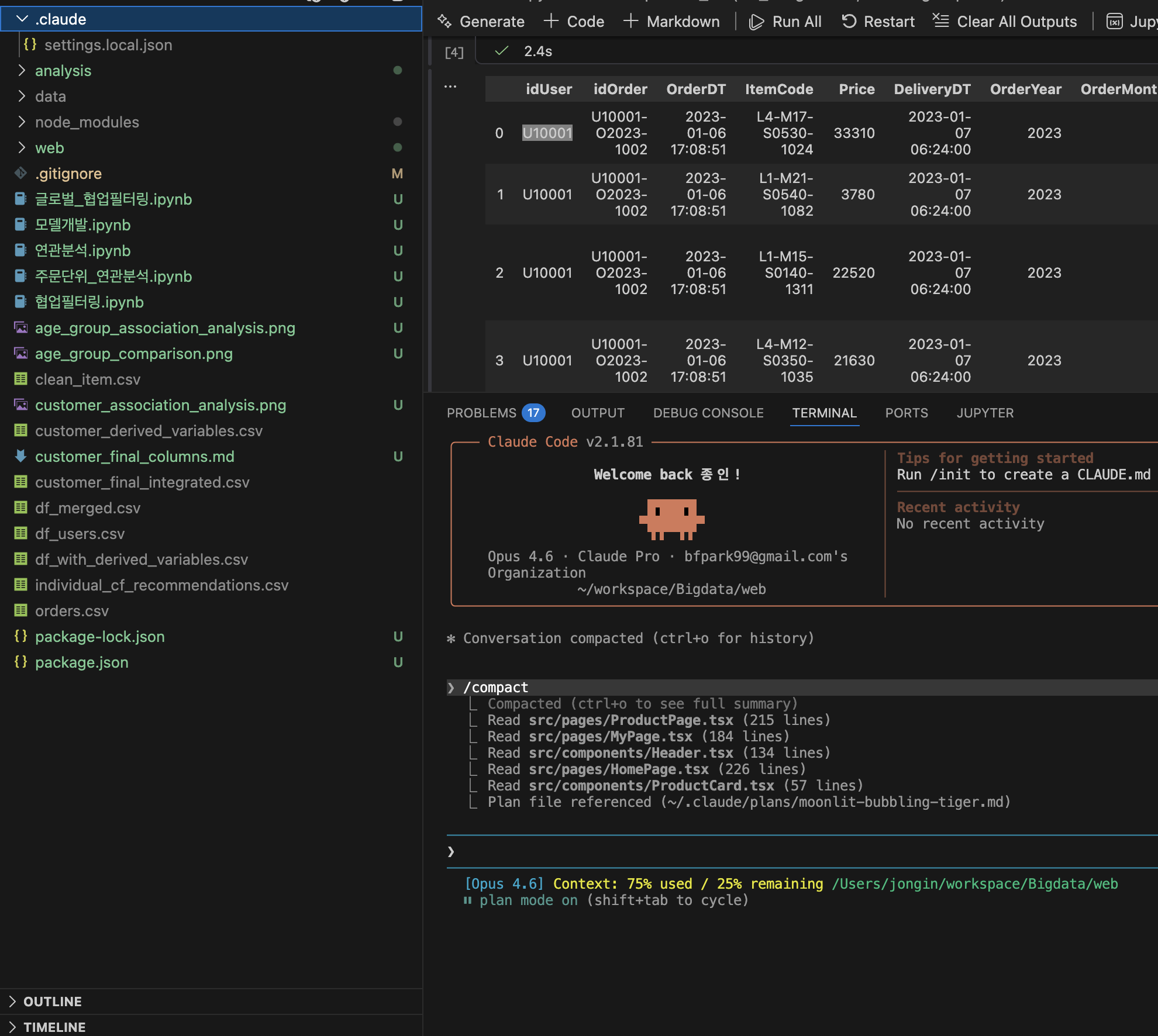This screenshot has width=1158, height=1036.
Task: Open the Jupyter variables toolbar button
Action: (x=1114, y=22)
